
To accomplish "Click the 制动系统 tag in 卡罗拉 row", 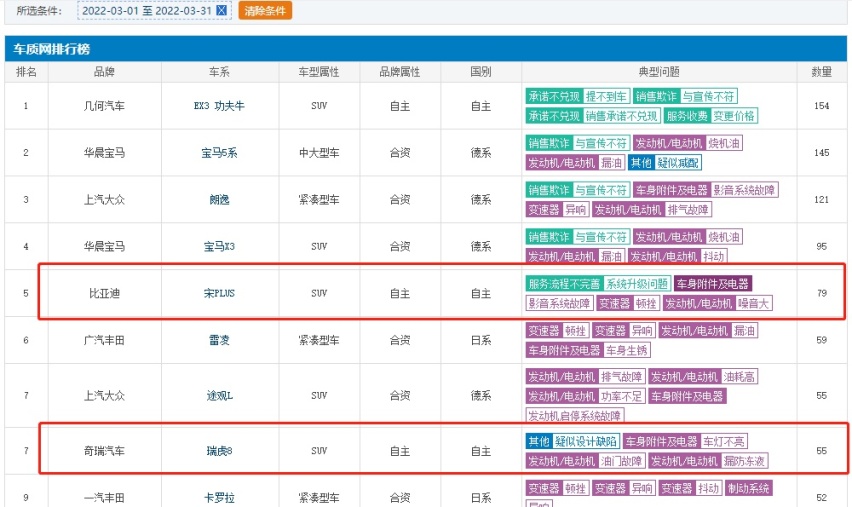I will click(748, 487).
